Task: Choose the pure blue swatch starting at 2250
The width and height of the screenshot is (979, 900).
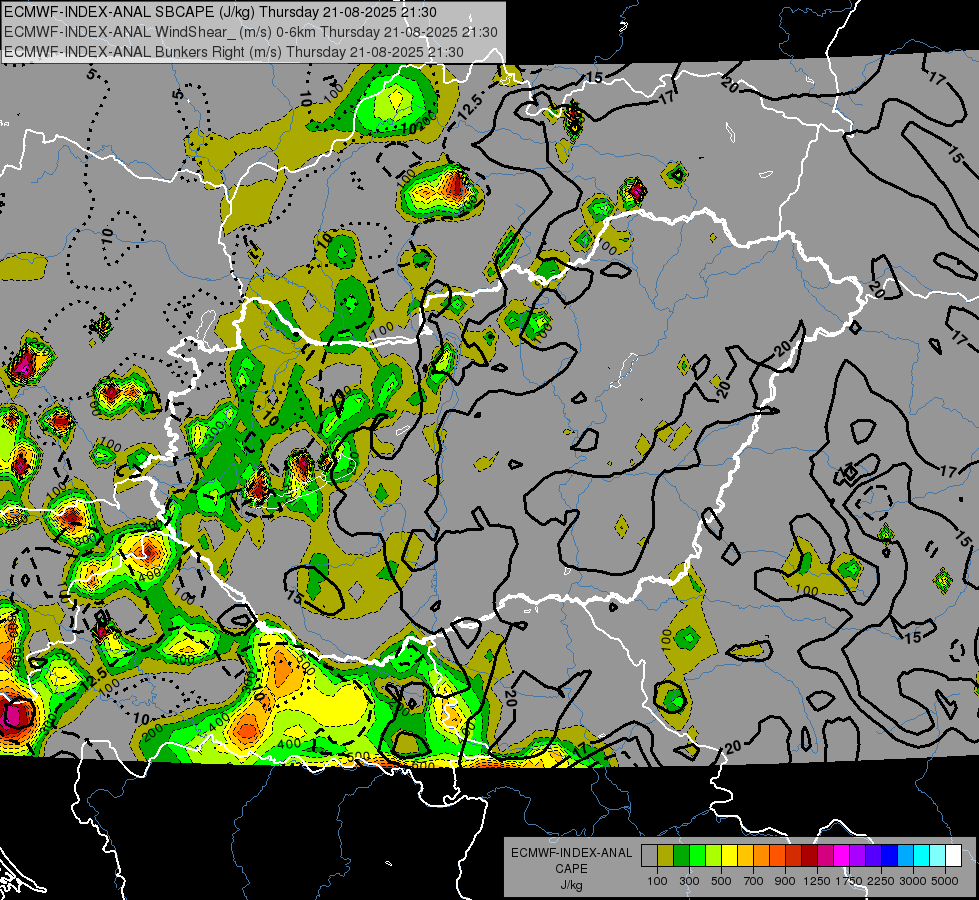Action: click(890, 856)
